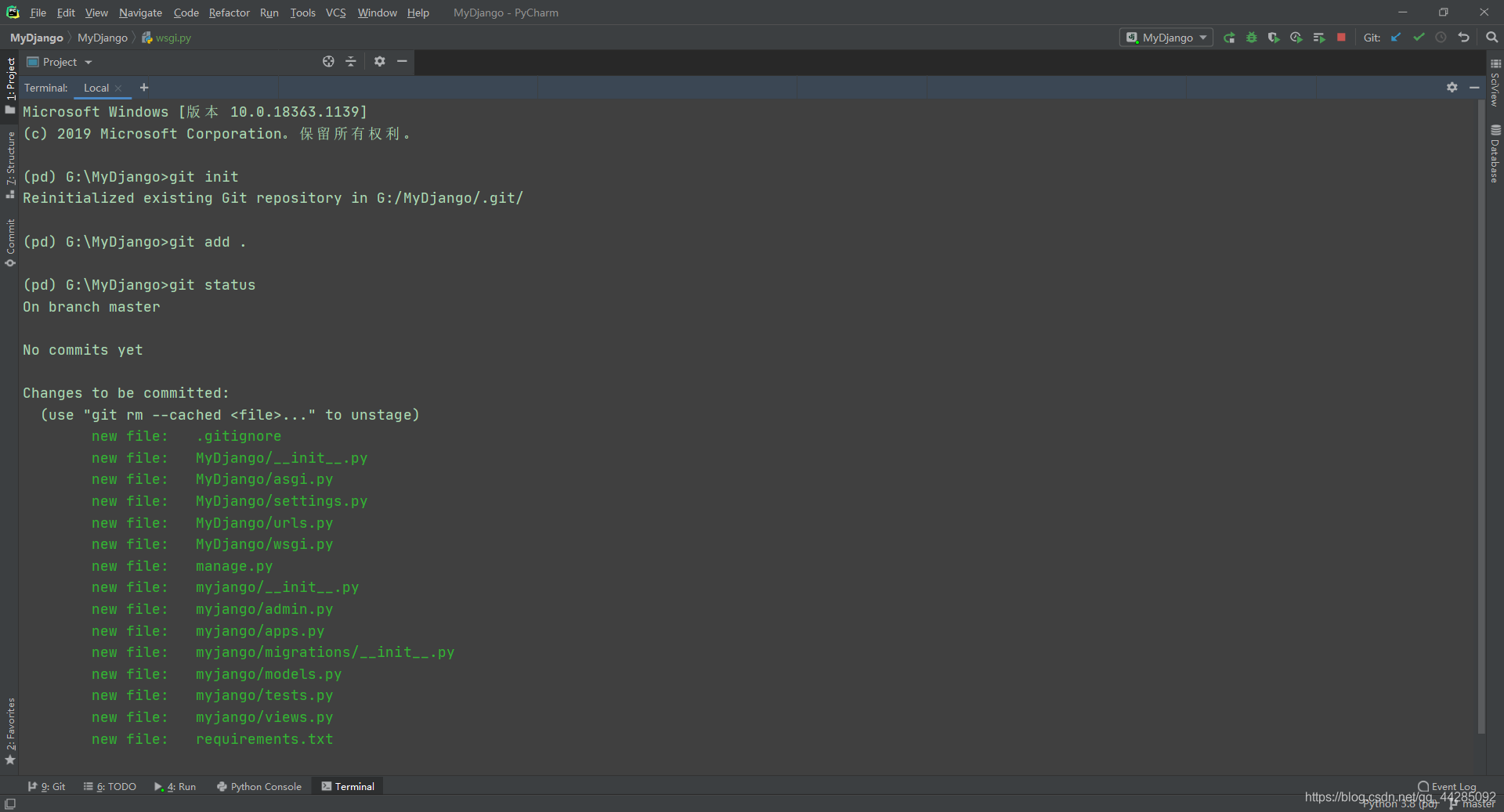This screenshot has height=812, width=1504.
Task: Open the View menu
Action: (96, 13)
